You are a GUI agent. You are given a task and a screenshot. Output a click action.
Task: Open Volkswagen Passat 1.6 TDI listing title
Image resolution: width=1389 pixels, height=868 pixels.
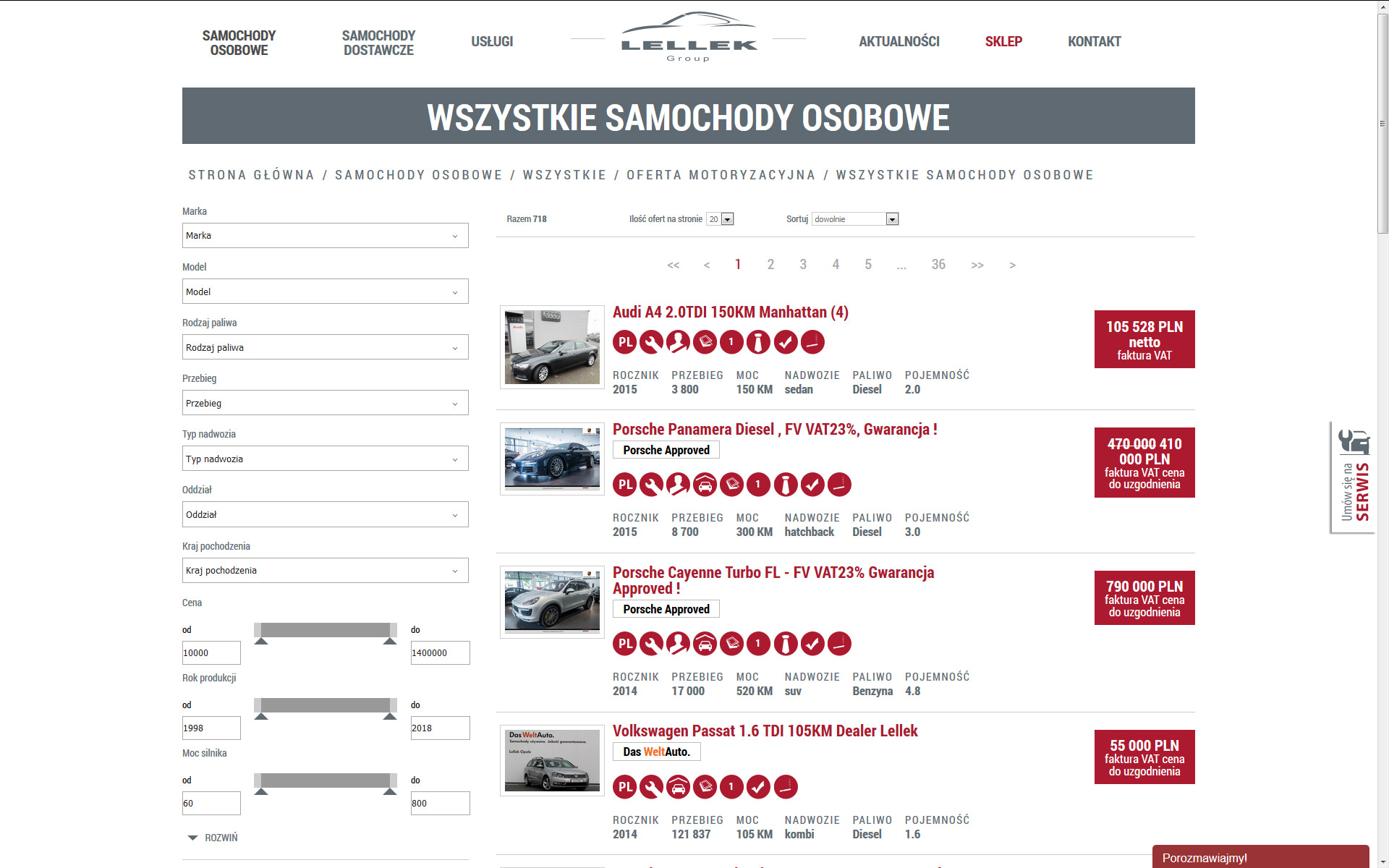765,731
